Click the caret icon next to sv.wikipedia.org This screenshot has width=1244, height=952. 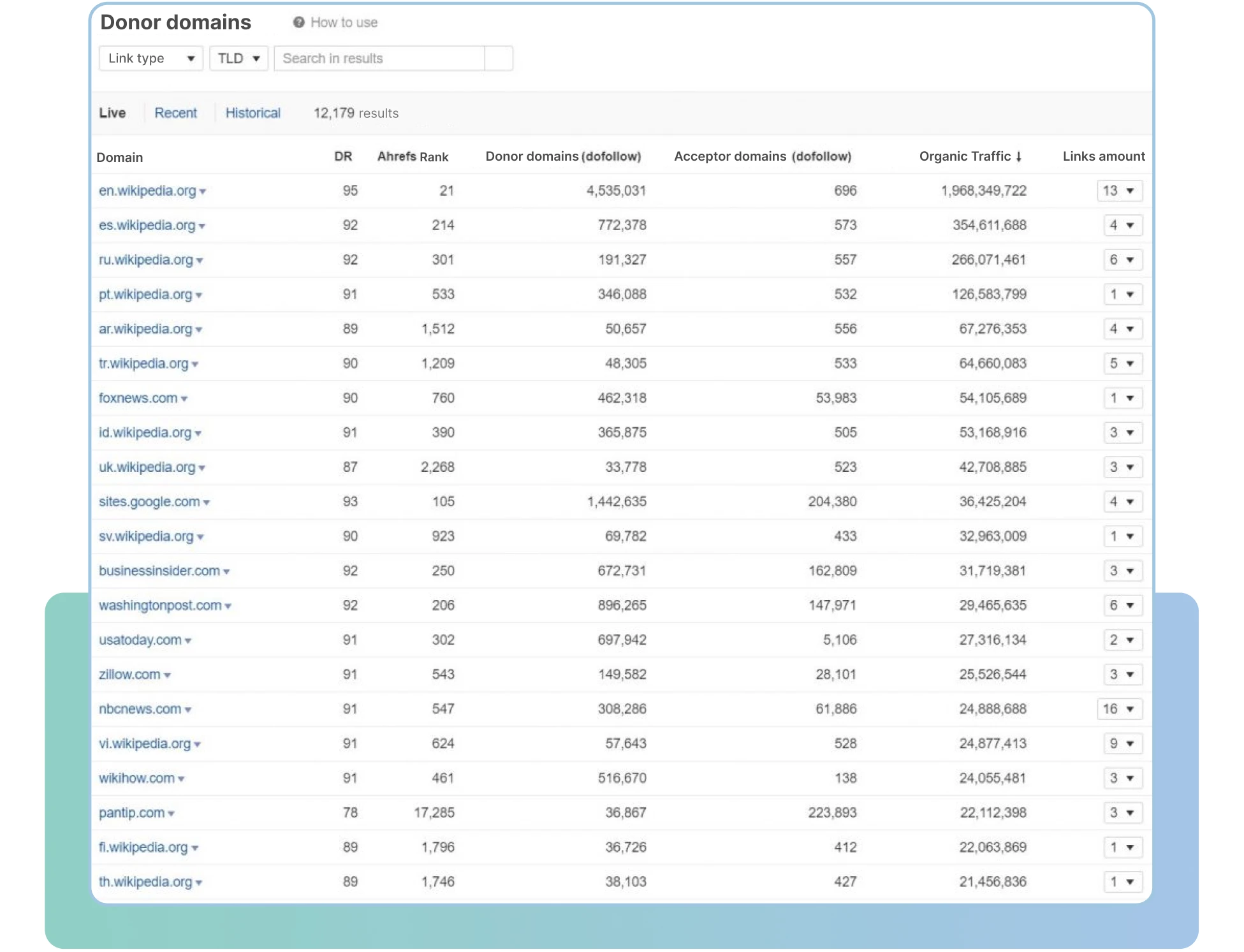tap(200, 537)
